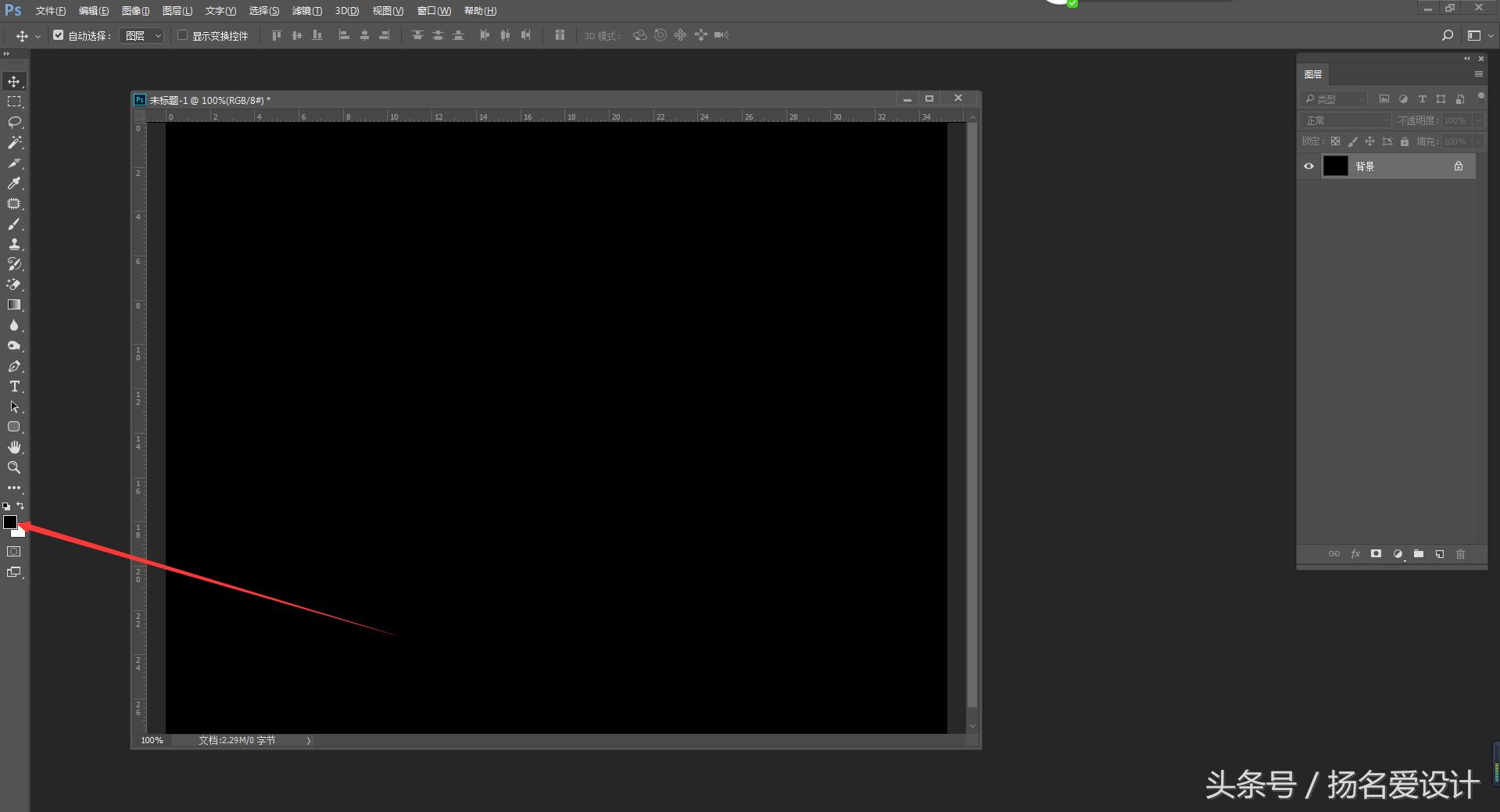Open the 正常 blend mode dropdown
1500x812 pixels.
click(x=1346, y=120)
